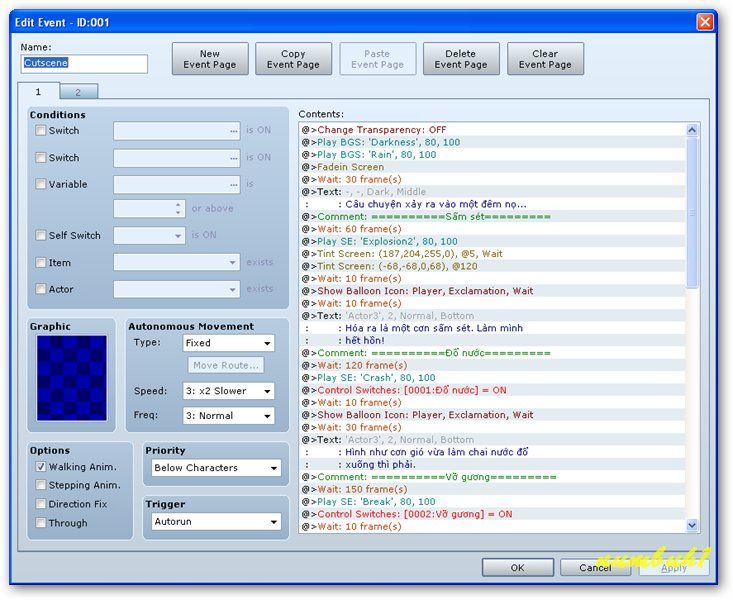
Task: Click the Contents scroll up arrow
Action: tap(692, 130)
